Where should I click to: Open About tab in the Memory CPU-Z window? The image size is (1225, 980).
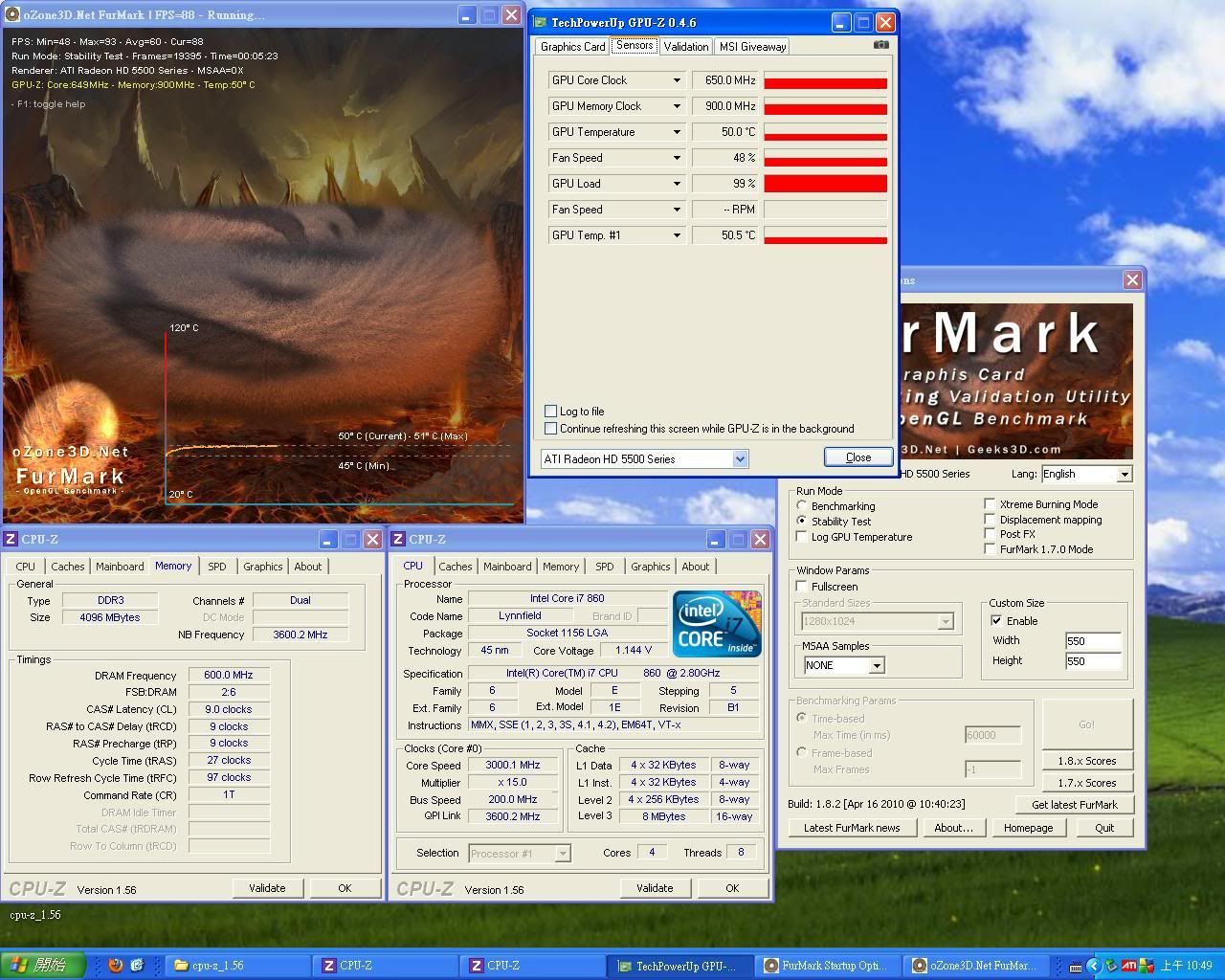[x=308, y=567]
